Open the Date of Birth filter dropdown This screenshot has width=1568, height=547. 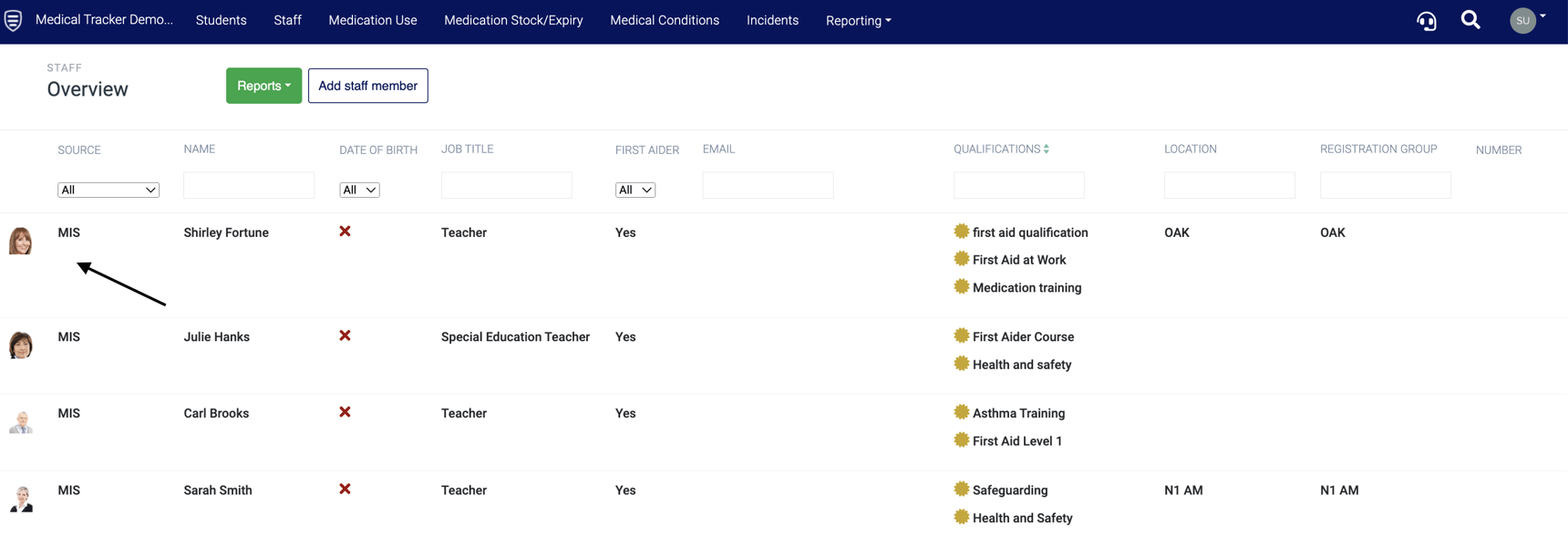click(359, 190)
